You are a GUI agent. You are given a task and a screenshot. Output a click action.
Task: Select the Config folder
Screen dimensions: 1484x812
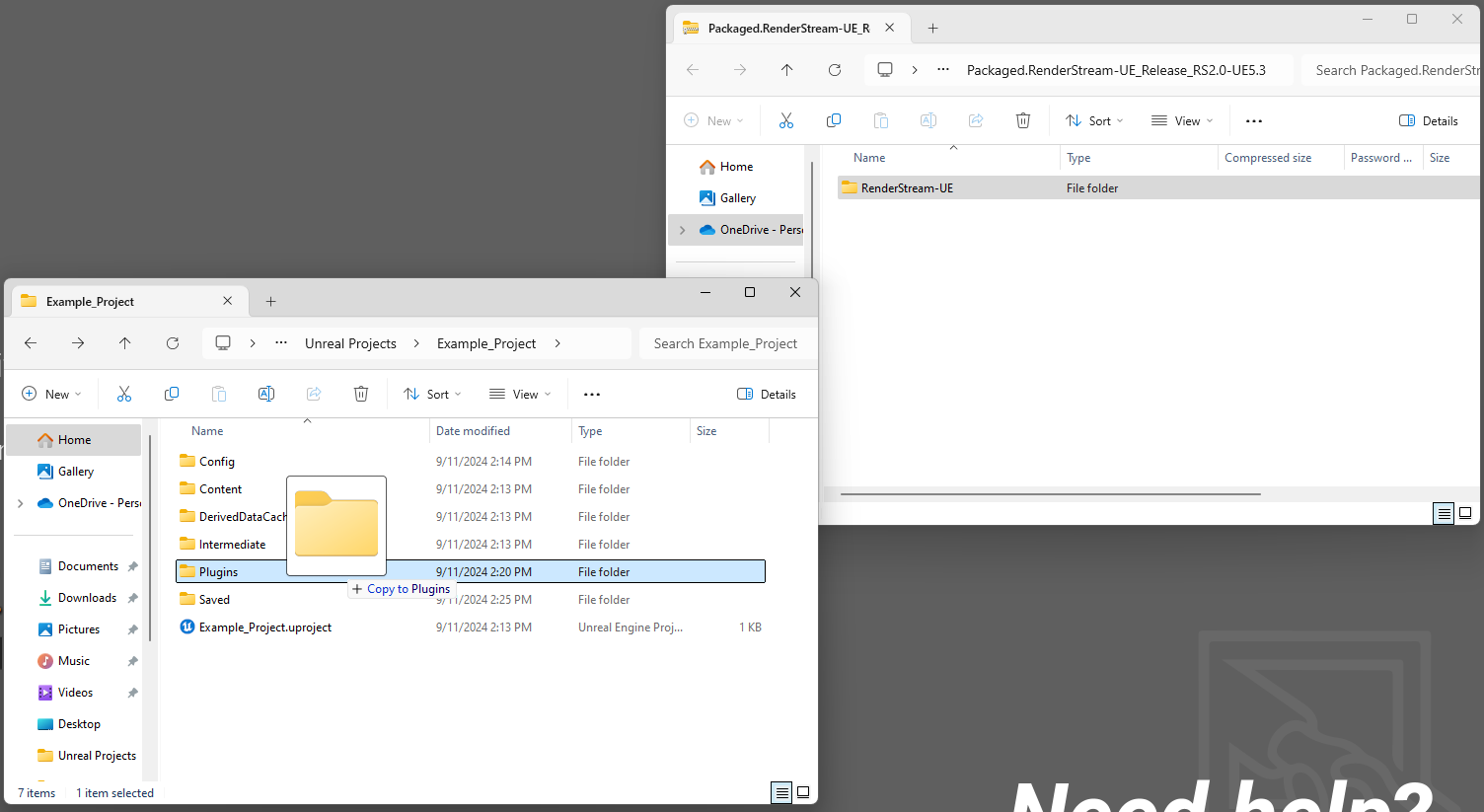(x=471, y=462)
